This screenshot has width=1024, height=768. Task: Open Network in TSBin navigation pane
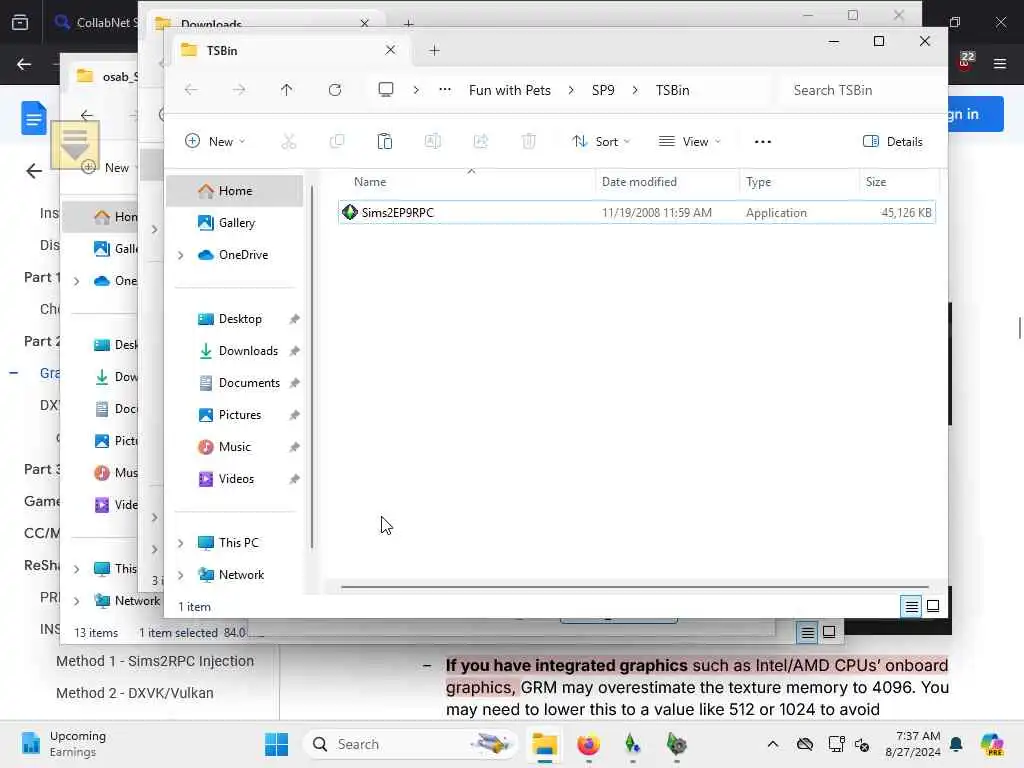[x=241, y=575]
